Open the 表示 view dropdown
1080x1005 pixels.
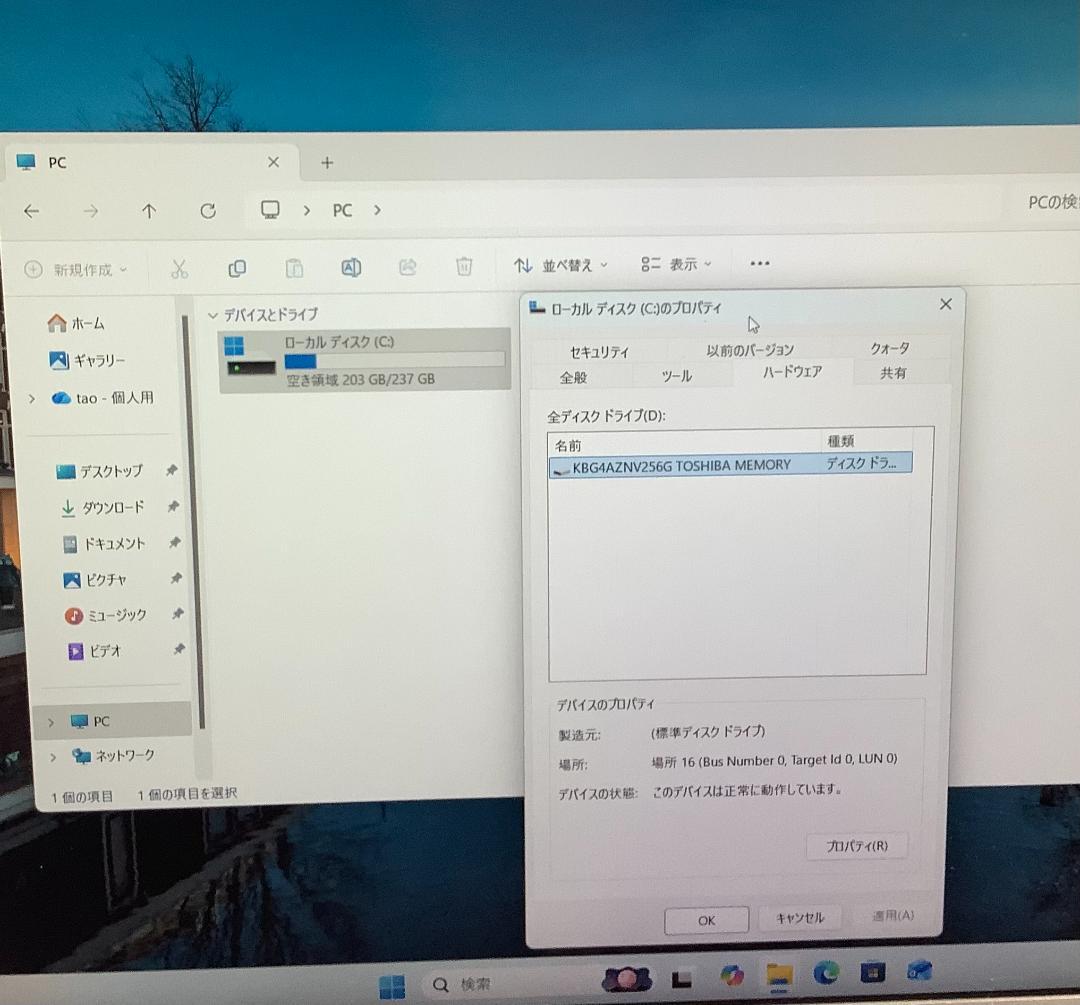677,264
